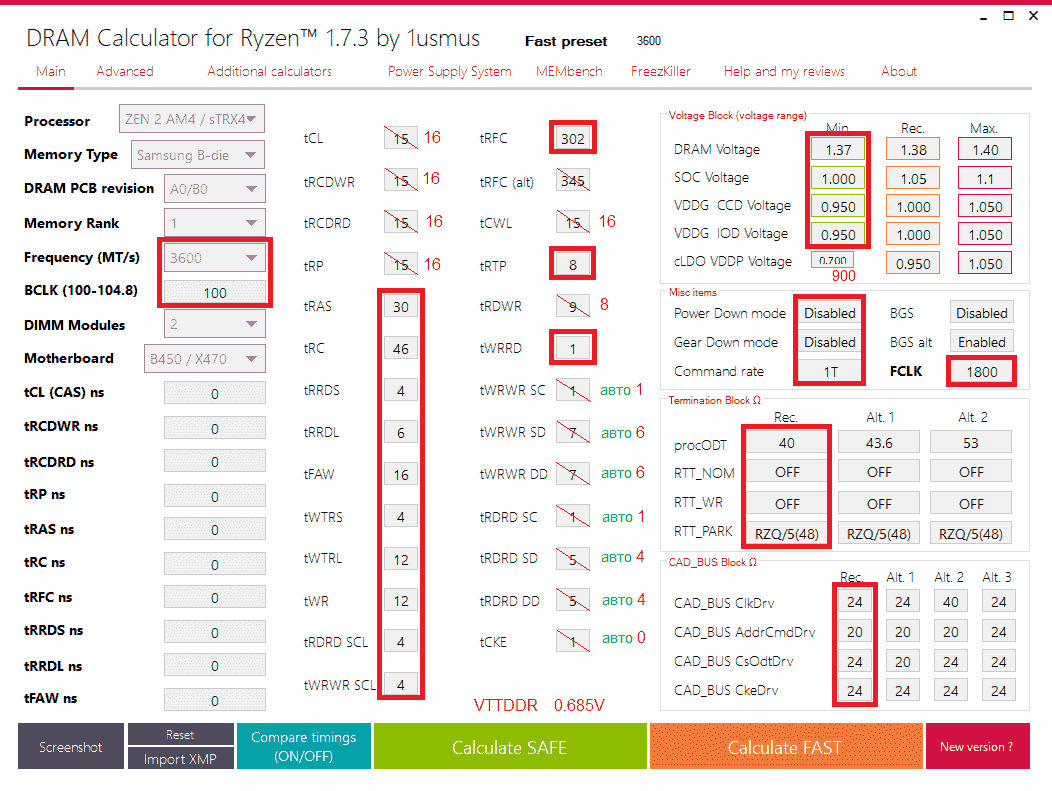The height and width of the screenshot is (791, 1052).
Task: Open Help and my reviews tab
Action: tap(784, 71)
